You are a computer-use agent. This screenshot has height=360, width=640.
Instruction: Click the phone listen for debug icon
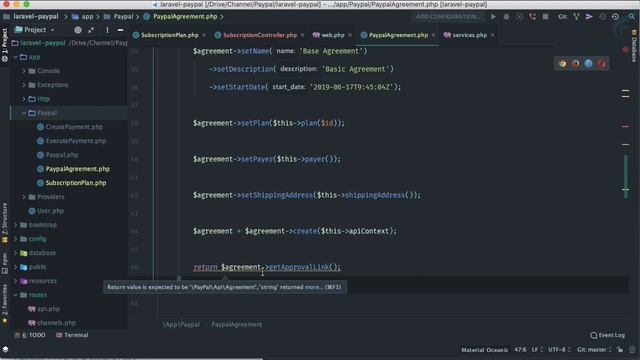point(532,17)
